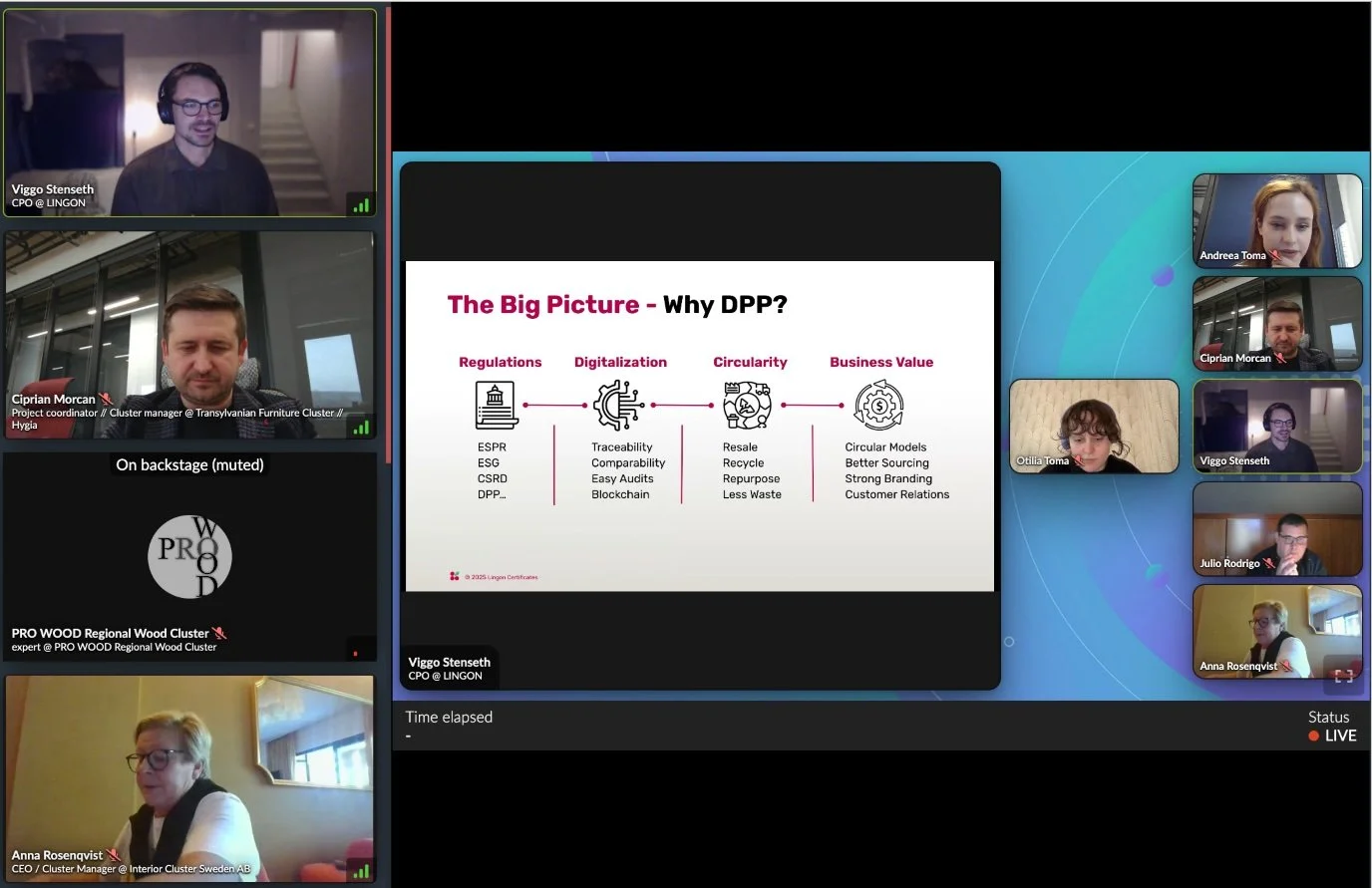Click the 'CSRD' text on the slide

(x=493, y=478)
